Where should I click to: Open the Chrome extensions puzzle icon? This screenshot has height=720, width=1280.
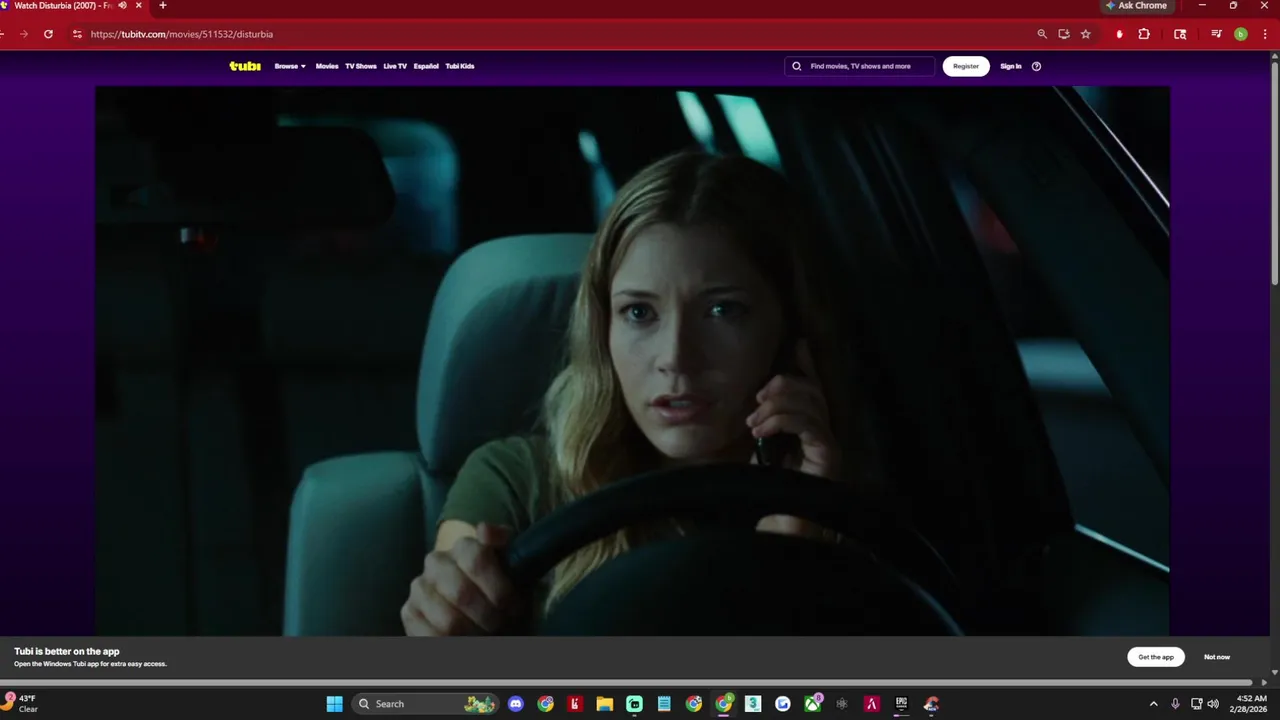pyautogui.click(x=1144, y=34)
